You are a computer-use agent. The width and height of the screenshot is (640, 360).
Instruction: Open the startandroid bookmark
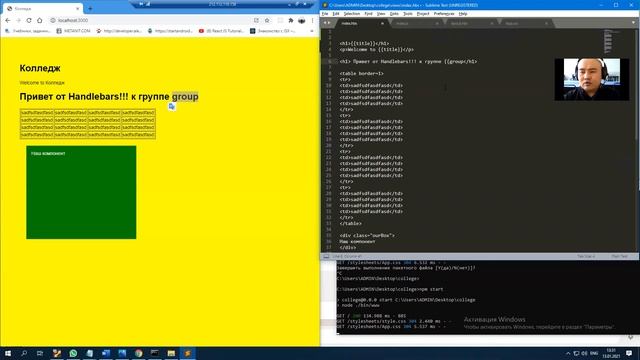[170, 31]
